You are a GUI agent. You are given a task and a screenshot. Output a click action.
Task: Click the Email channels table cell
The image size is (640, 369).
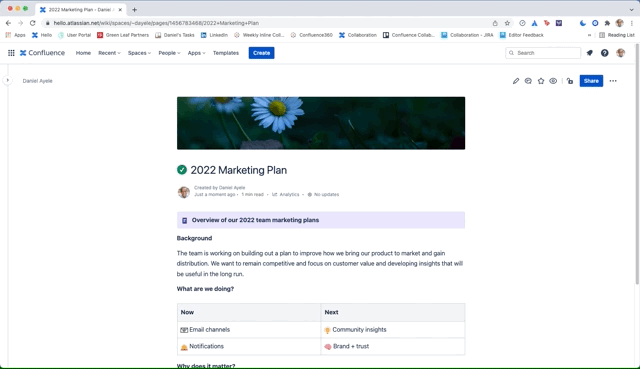pos(249,330)
